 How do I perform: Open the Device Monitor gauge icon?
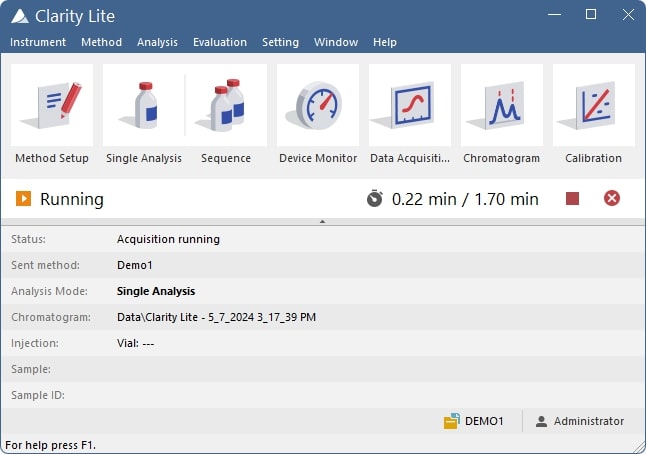[x=318, y=105]
